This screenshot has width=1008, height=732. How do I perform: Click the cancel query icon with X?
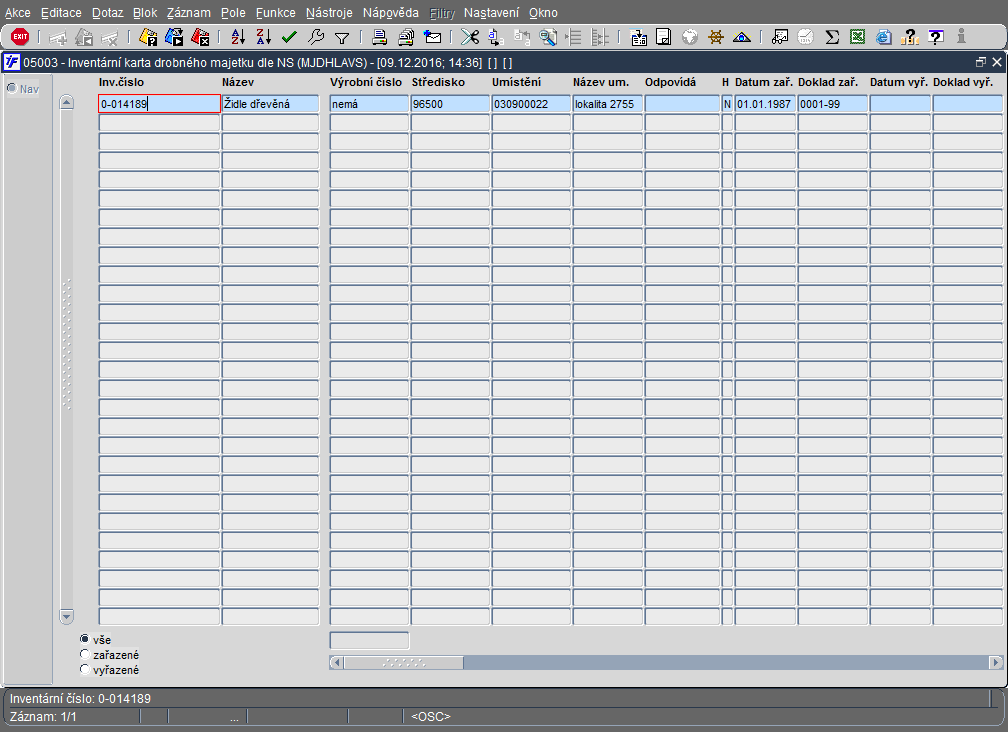[x=201, y=37]
